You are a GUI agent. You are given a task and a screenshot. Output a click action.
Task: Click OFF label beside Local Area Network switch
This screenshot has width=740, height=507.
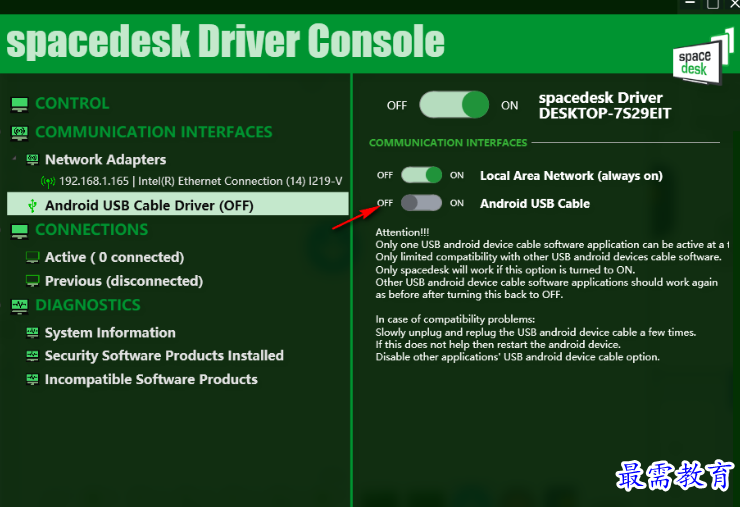[385, 175]
